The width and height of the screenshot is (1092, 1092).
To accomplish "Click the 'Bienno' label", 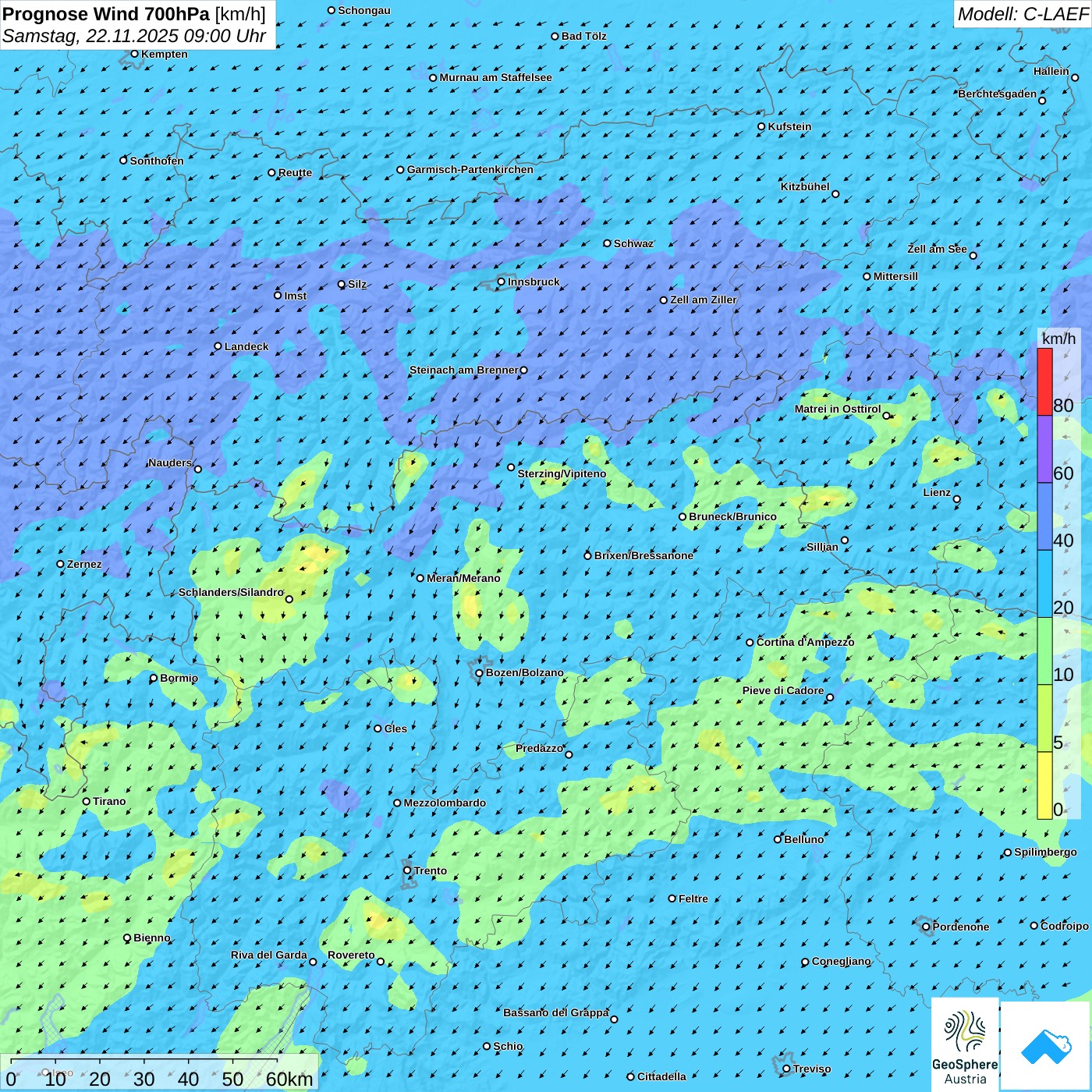I will click(x=152, y=938).
